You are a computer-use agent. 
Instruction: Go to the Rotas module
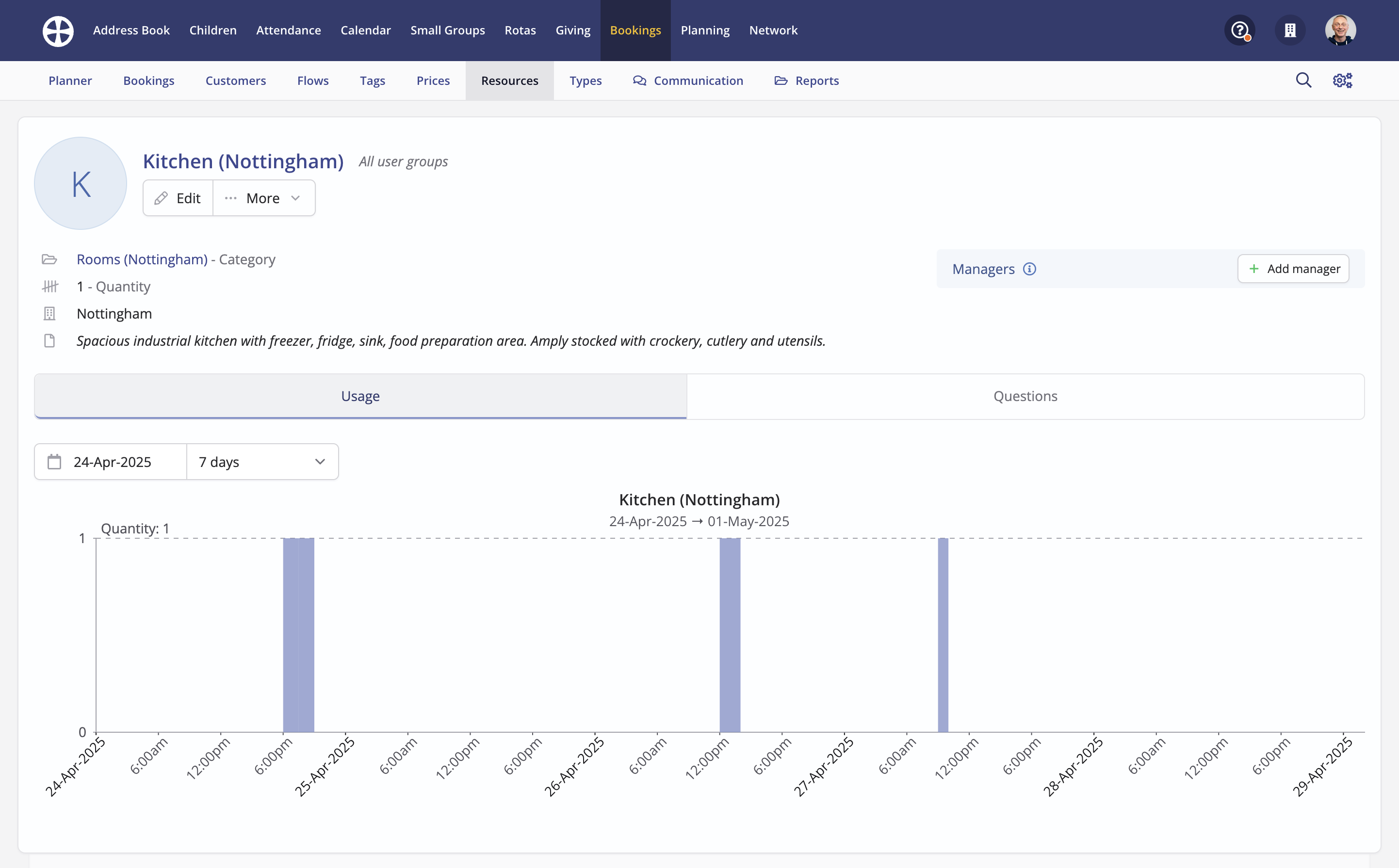point(520,31)
